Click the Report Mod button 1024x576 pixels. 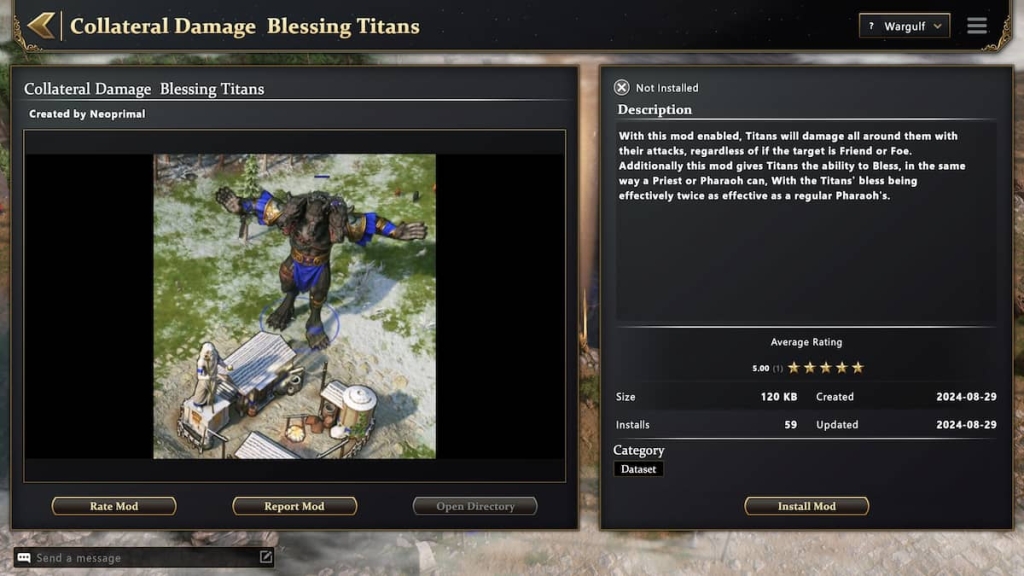pos(295,506)
